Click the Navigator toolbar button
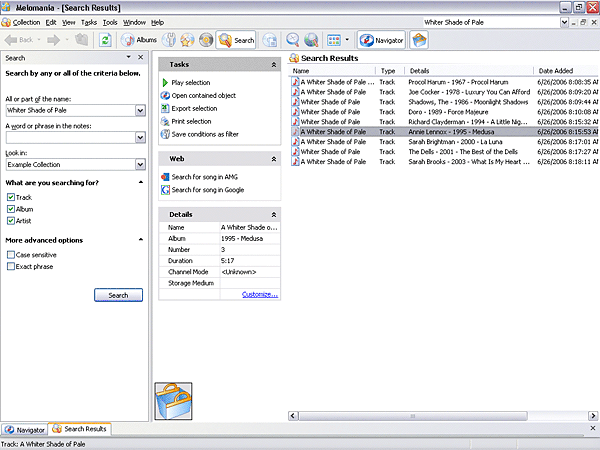This screenshot has width=600, height=450. click(381, 40)
